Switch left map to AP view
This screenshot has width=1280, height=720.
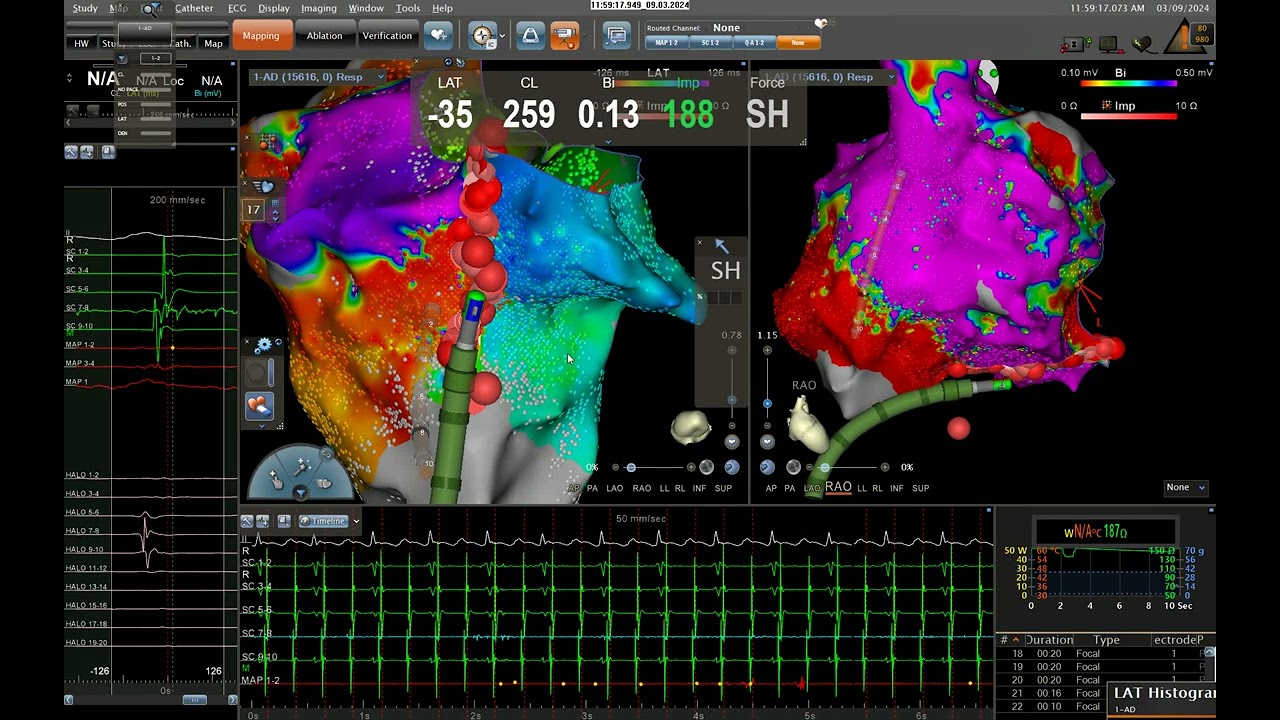[574, 488]
